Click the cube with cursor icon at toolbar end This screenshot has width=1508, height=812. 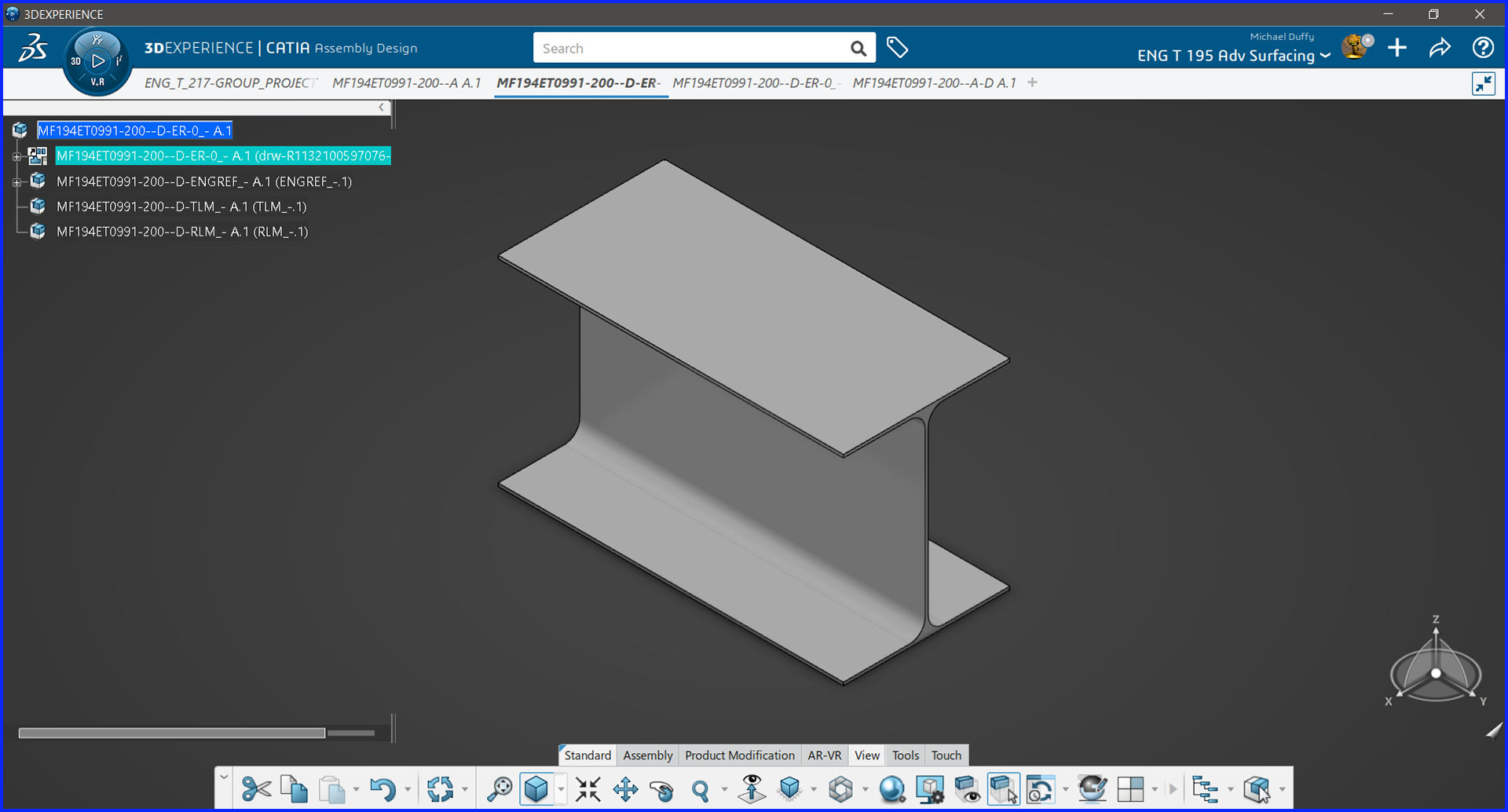[1257, 789]
